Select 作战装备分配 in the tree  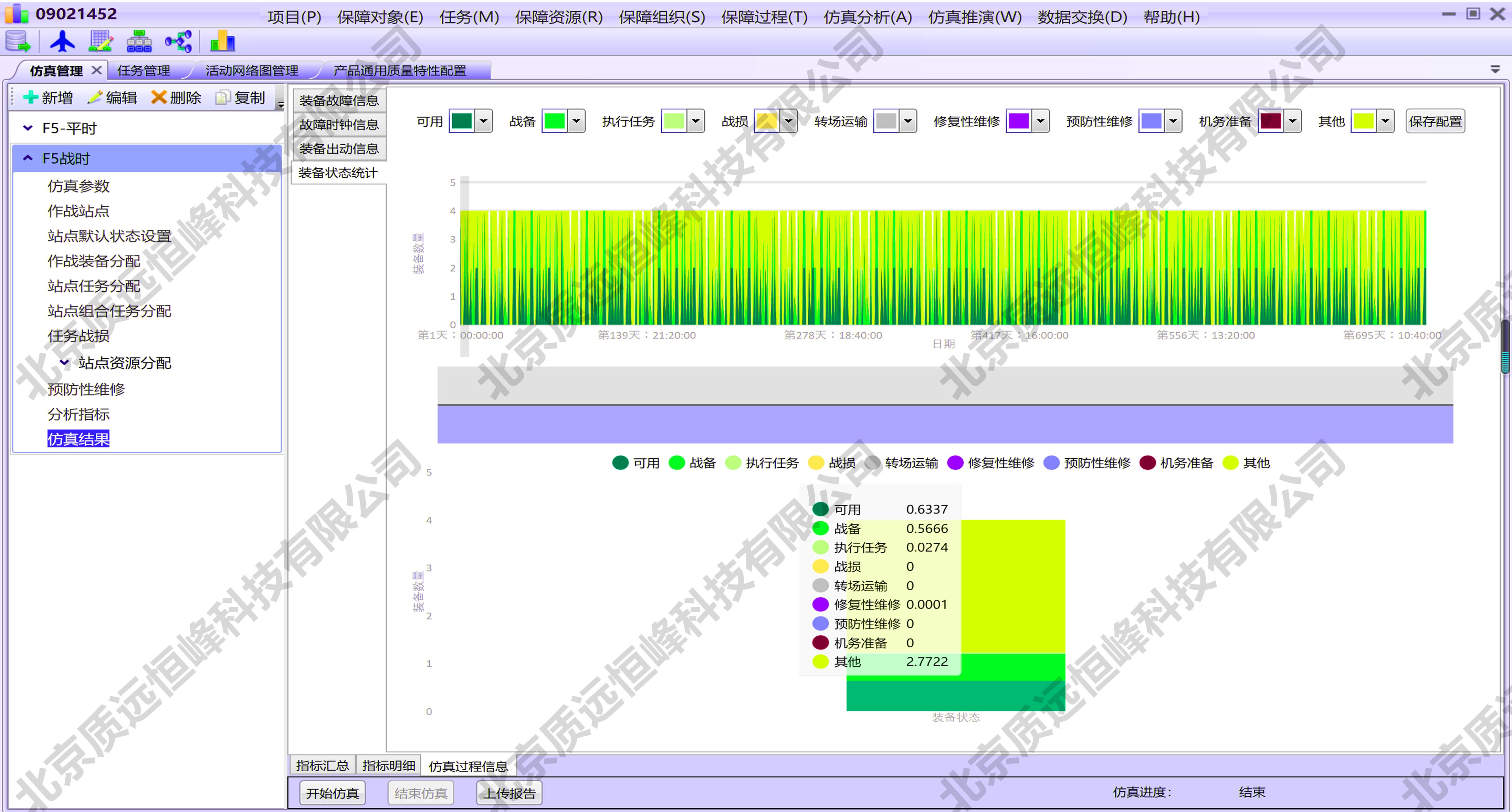tap(94, 261)
